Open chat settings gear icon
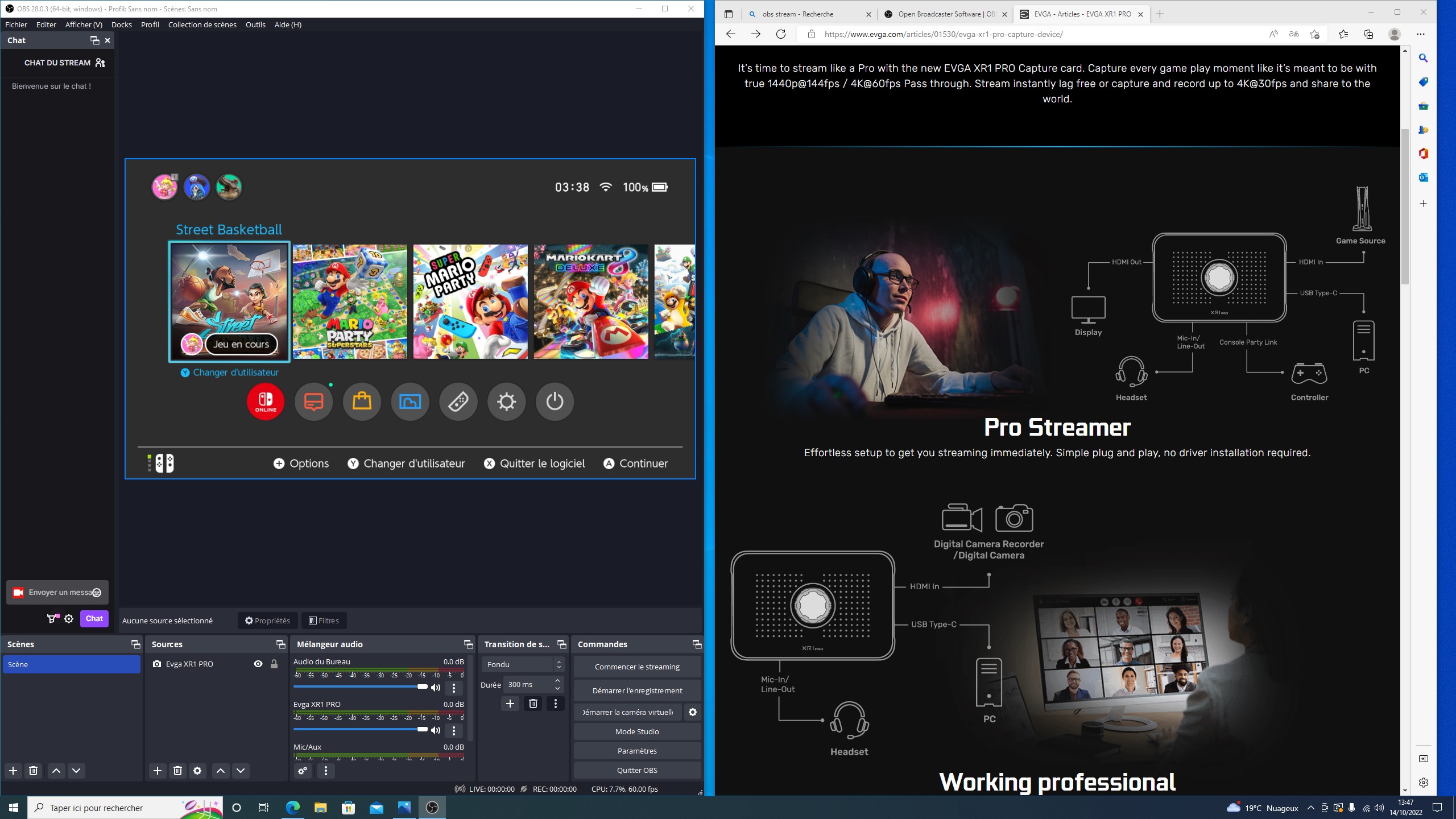Image resolution: width=1456 pixels, height=819 pixels. point(69,619)
